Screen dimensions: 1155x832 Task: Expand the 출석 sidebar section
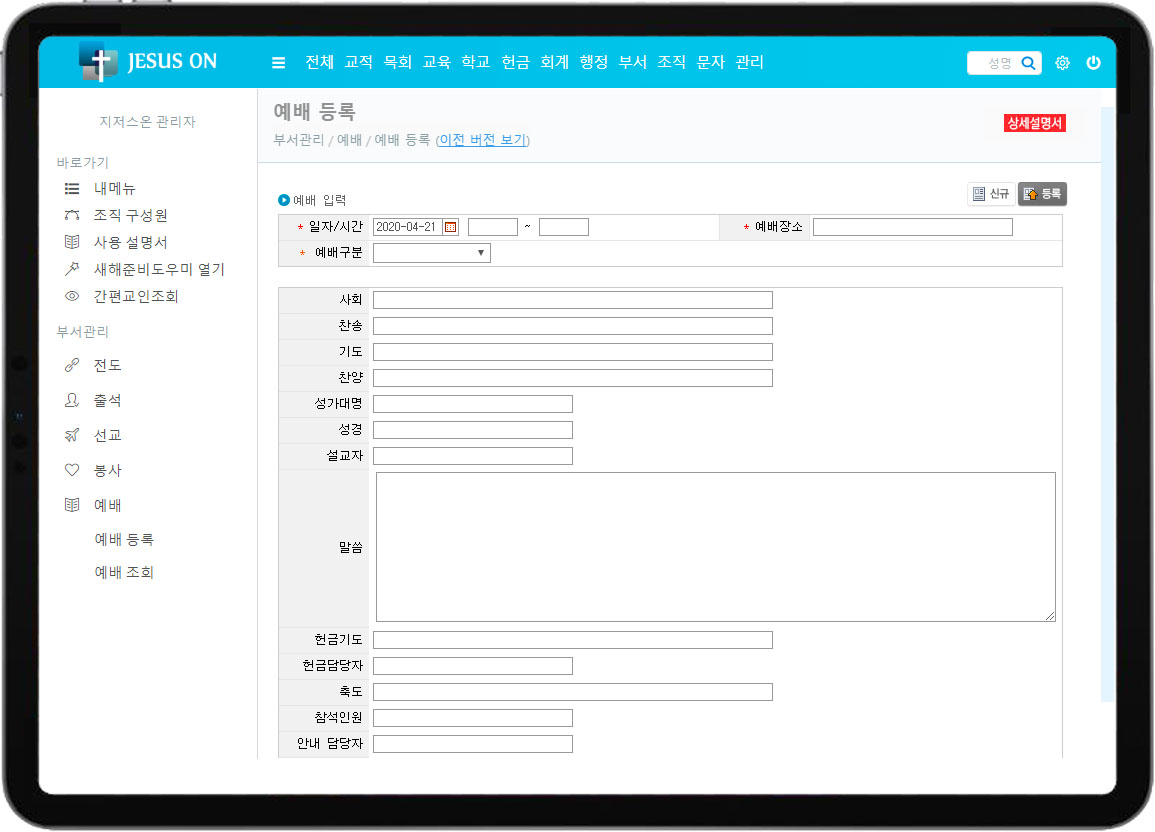[x=107, y=401]
